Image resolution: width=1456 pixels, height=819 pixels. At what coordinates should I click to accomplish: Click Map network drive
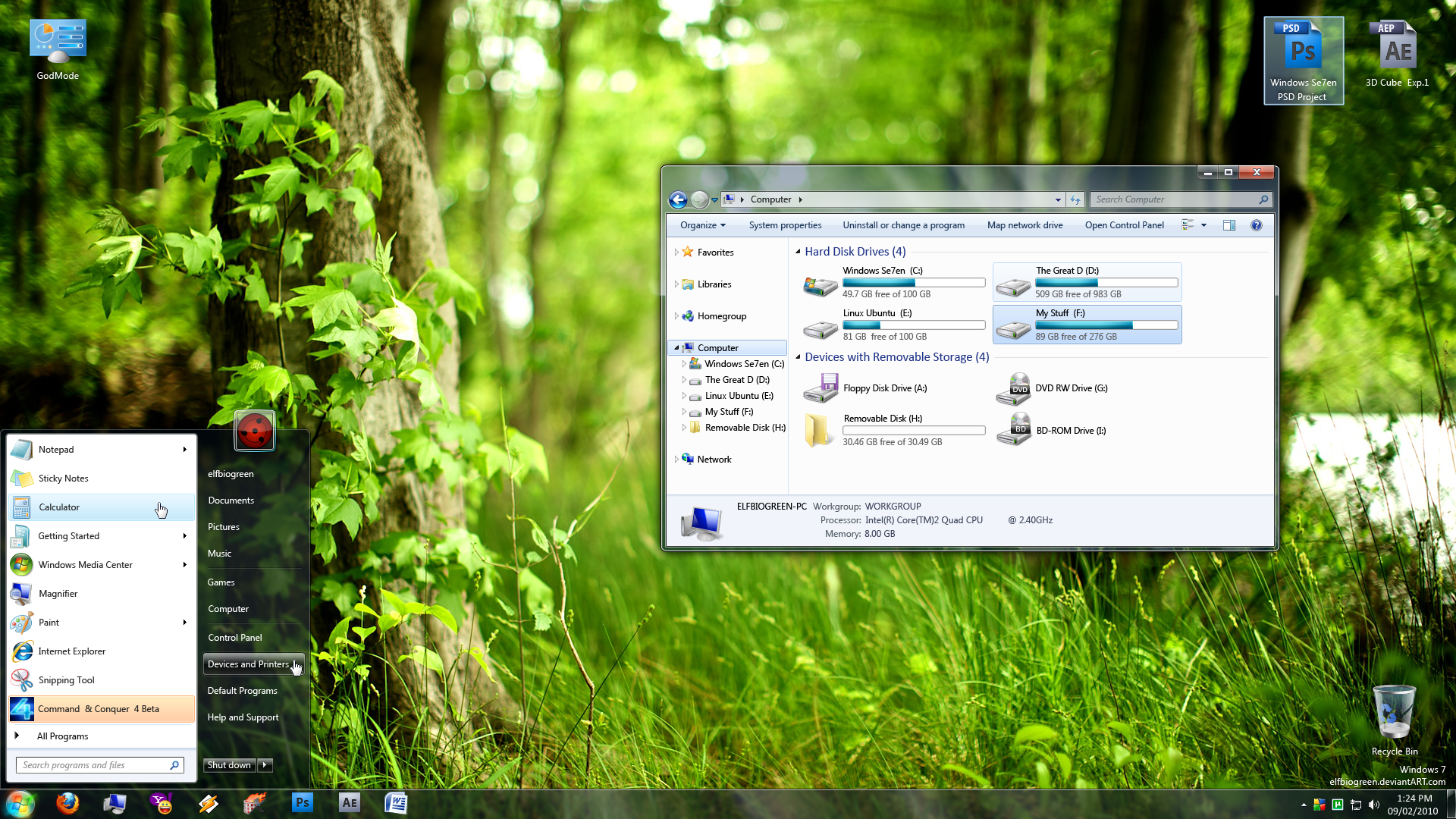1025,225
